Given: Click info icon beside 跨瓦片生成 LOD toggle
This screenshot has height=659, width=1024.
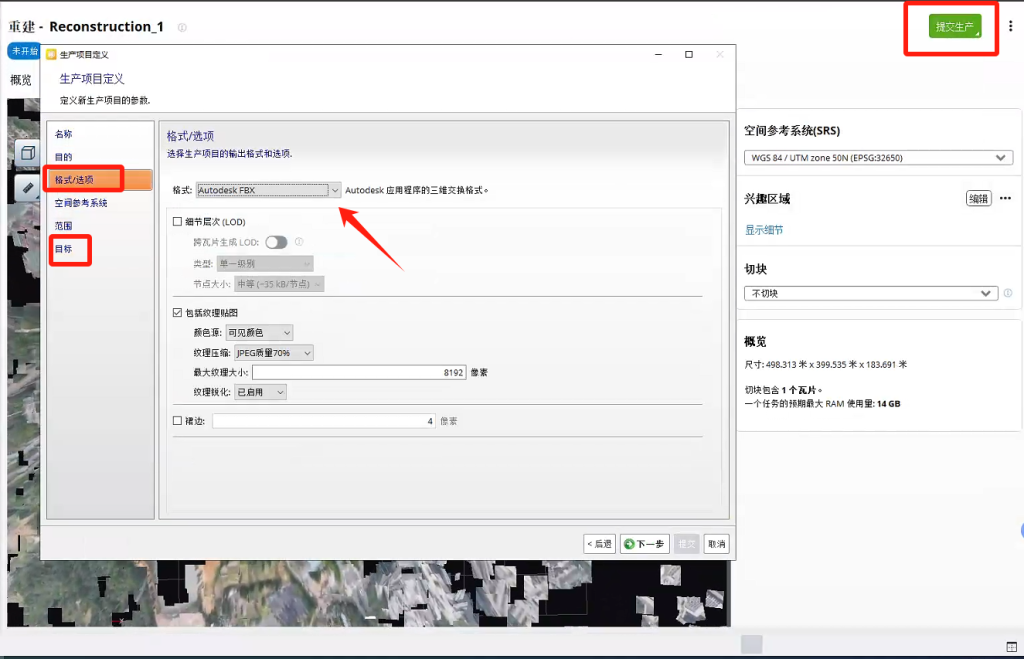Looking at the screenshot, I should 299,242.
